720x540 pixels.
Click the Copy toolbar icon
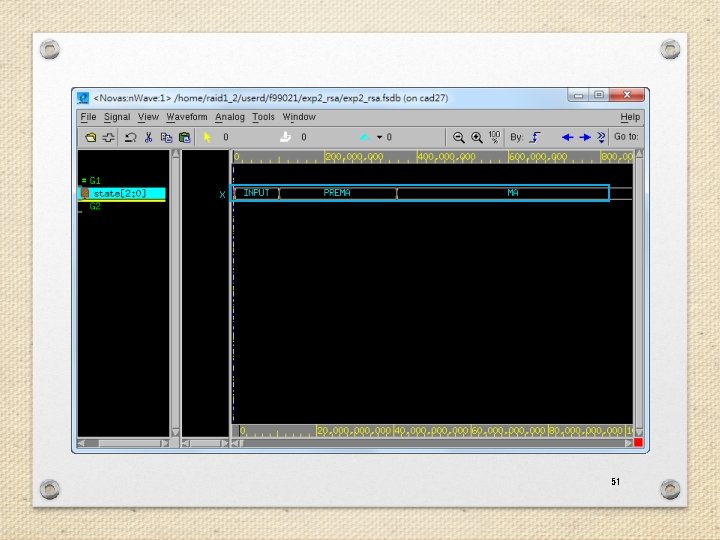coord(166,137)
